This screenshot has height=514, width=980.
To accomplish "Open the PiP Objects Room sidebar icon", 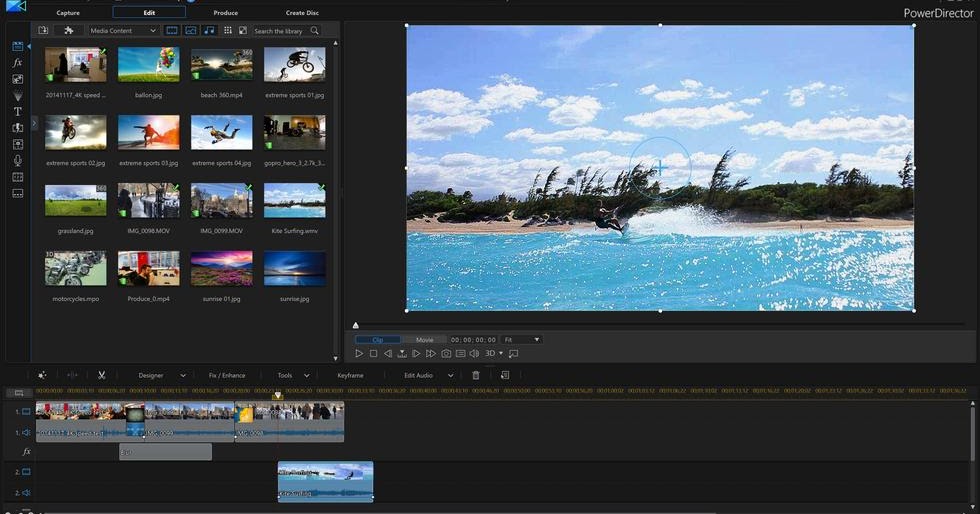I will point(18,79).
